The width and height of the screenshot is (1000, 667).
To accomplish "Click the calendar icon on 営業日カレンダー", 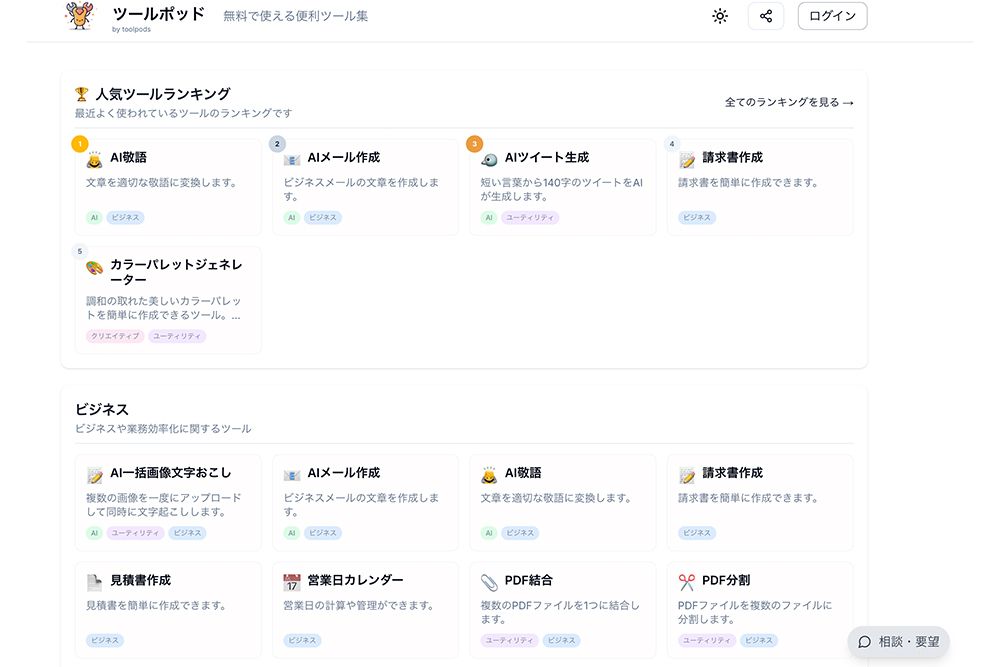I will (292, 579).
